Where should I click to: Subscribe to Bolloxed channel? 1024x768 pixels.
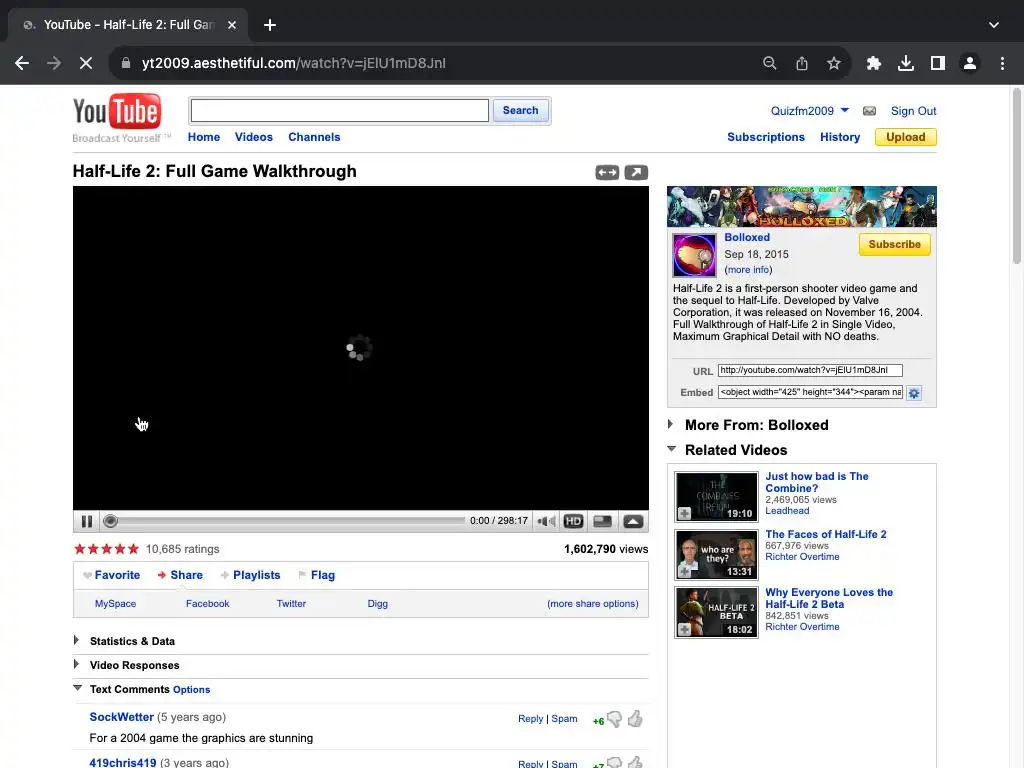(894, 244)
